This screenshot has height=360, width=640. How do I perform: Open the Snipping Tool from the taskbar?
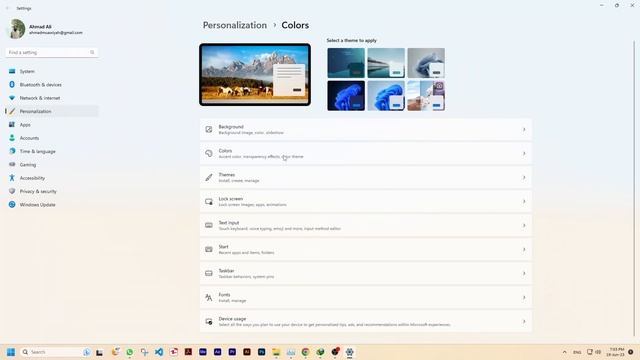pos(144,352)
